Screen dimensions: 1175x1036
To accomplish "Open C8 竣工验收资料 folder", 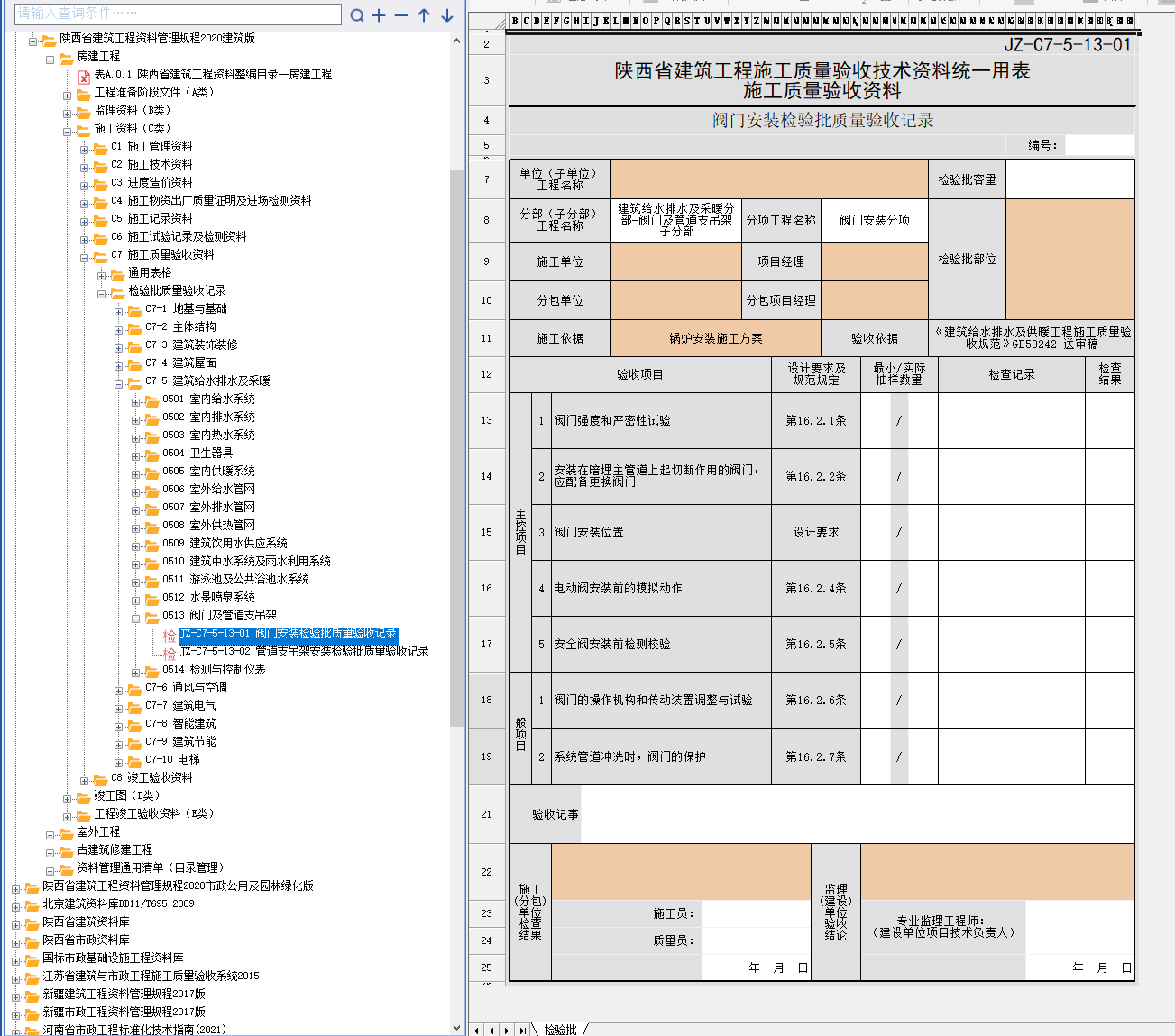I will [151, 777].
